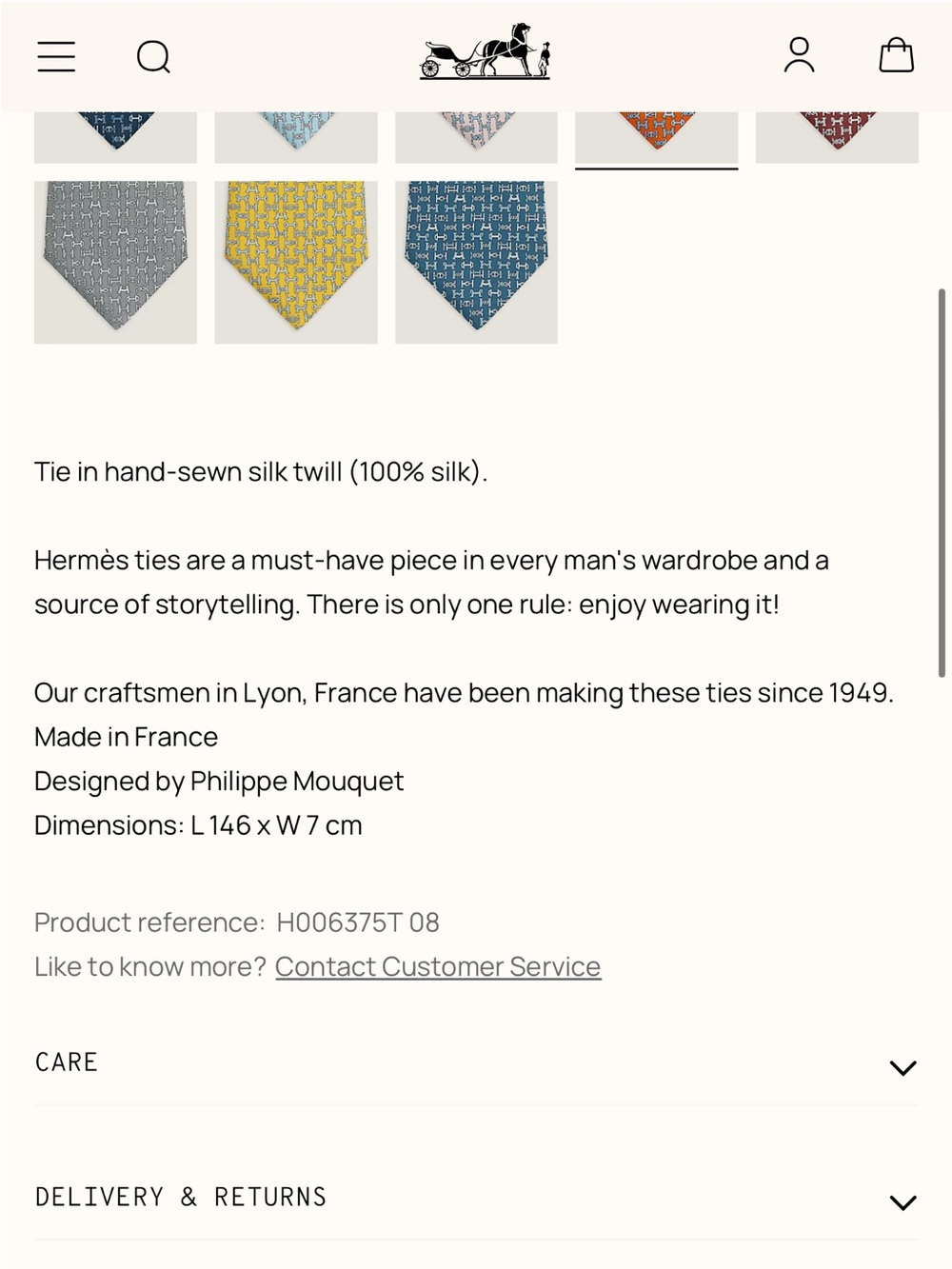Select the teal blue tie swatch
Image resolution: width=952 pixels, height=1269 pixels.
pyautogui.click(x=476, y=262)
